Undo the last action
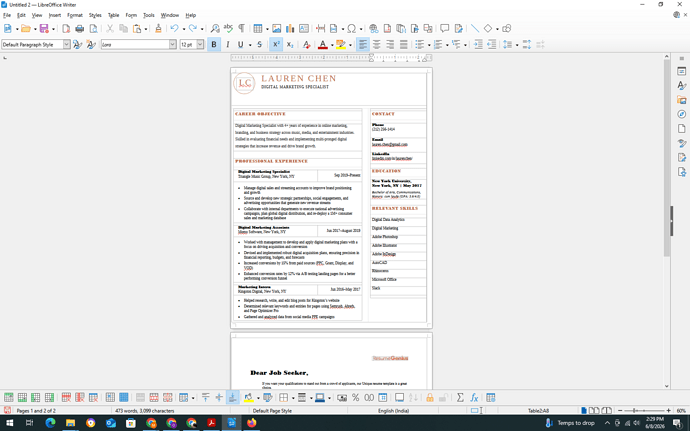This screenshot has width=690, height=431. (x=174, y=29)
